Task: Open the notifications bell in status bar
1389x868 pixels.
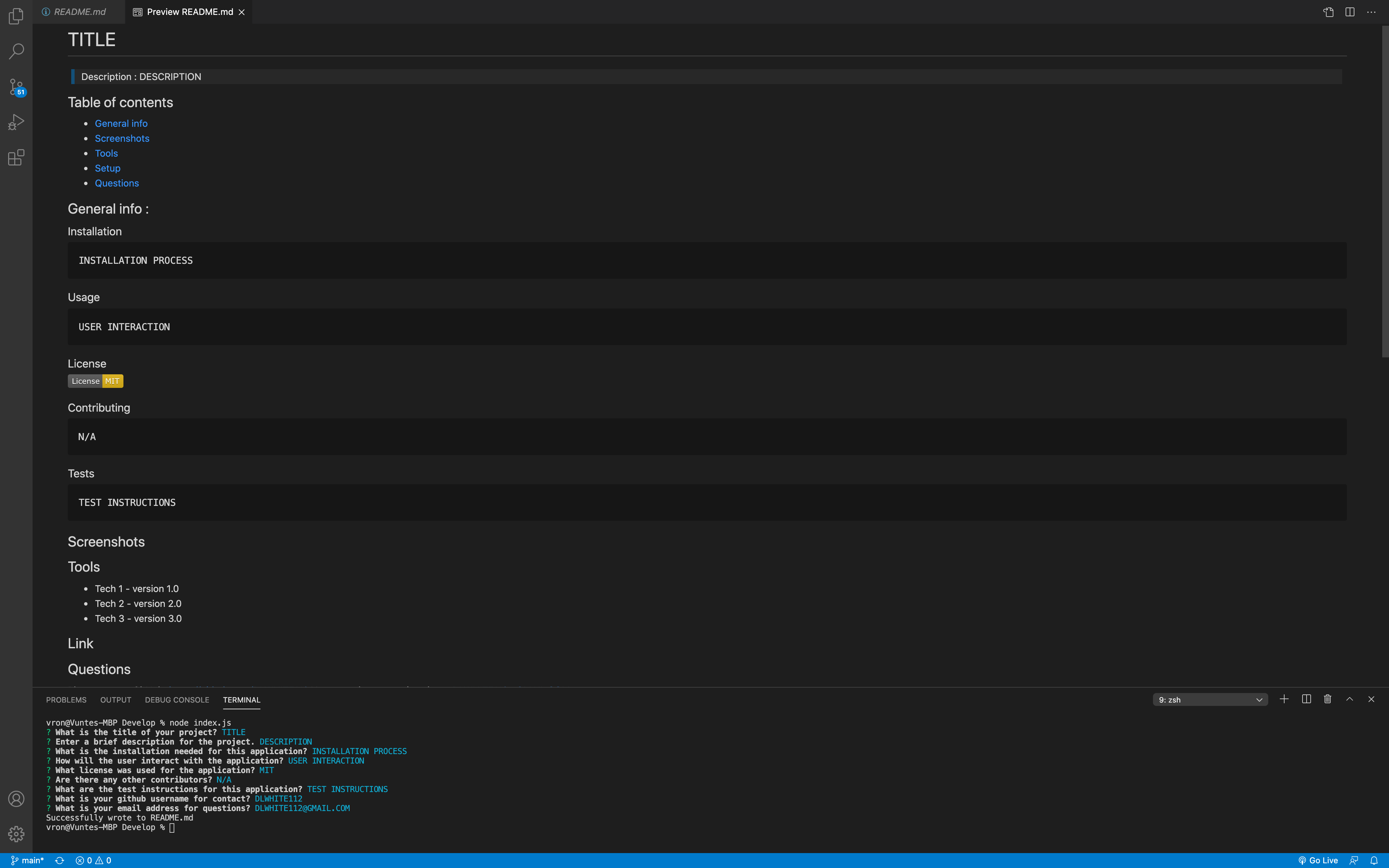Action: pyautogui.click(x=1374, y=861)
